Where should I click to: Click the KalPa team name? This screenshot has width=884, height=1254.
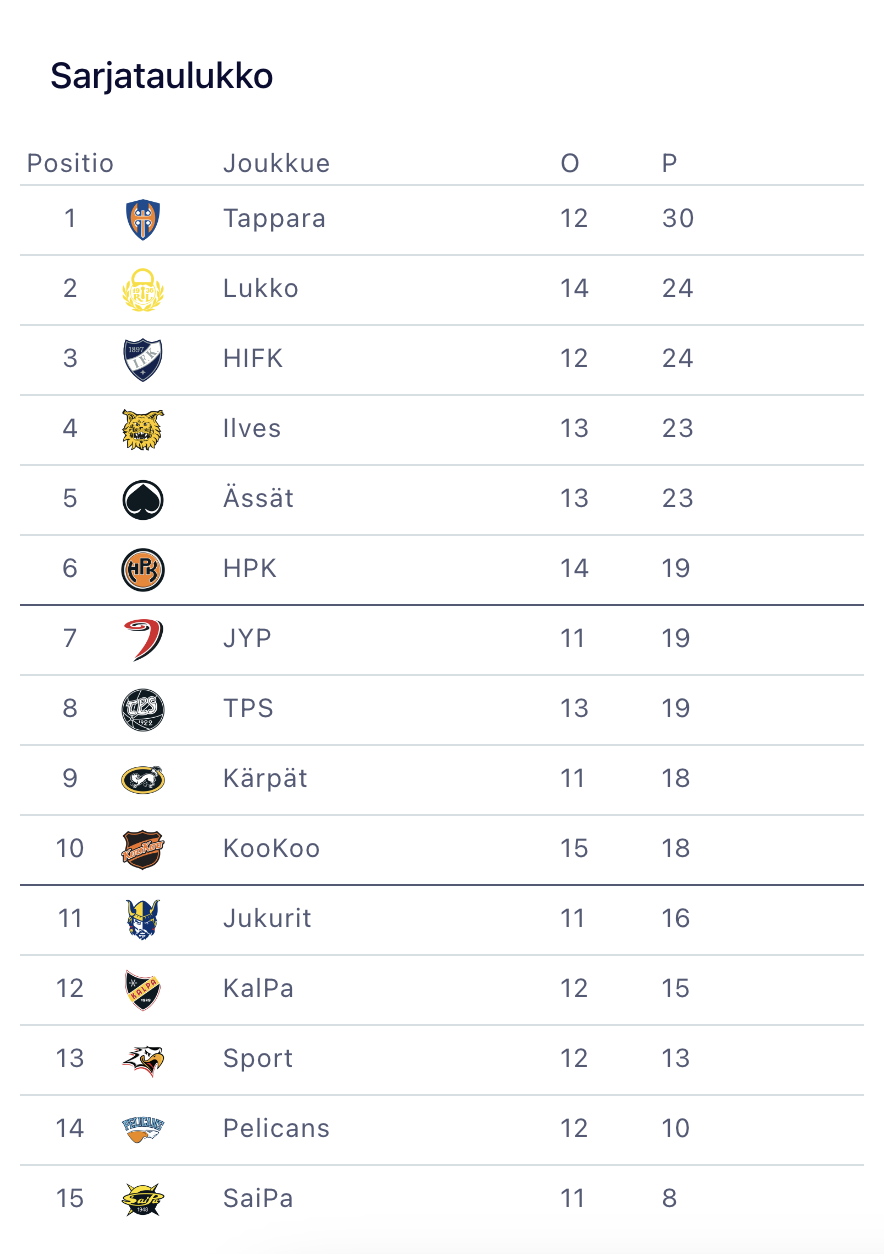[258, 989]
